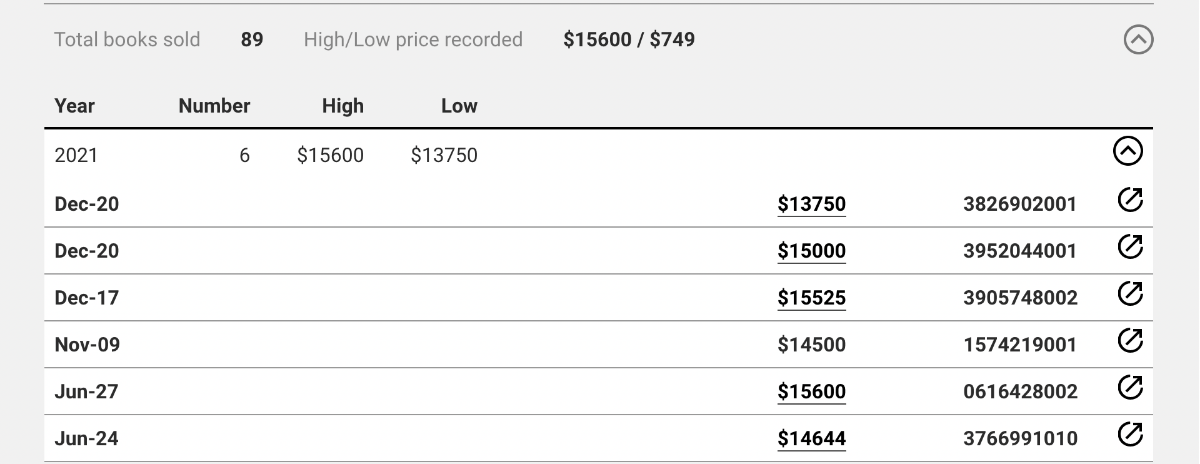Select the 2021 year row

point(598,153)
